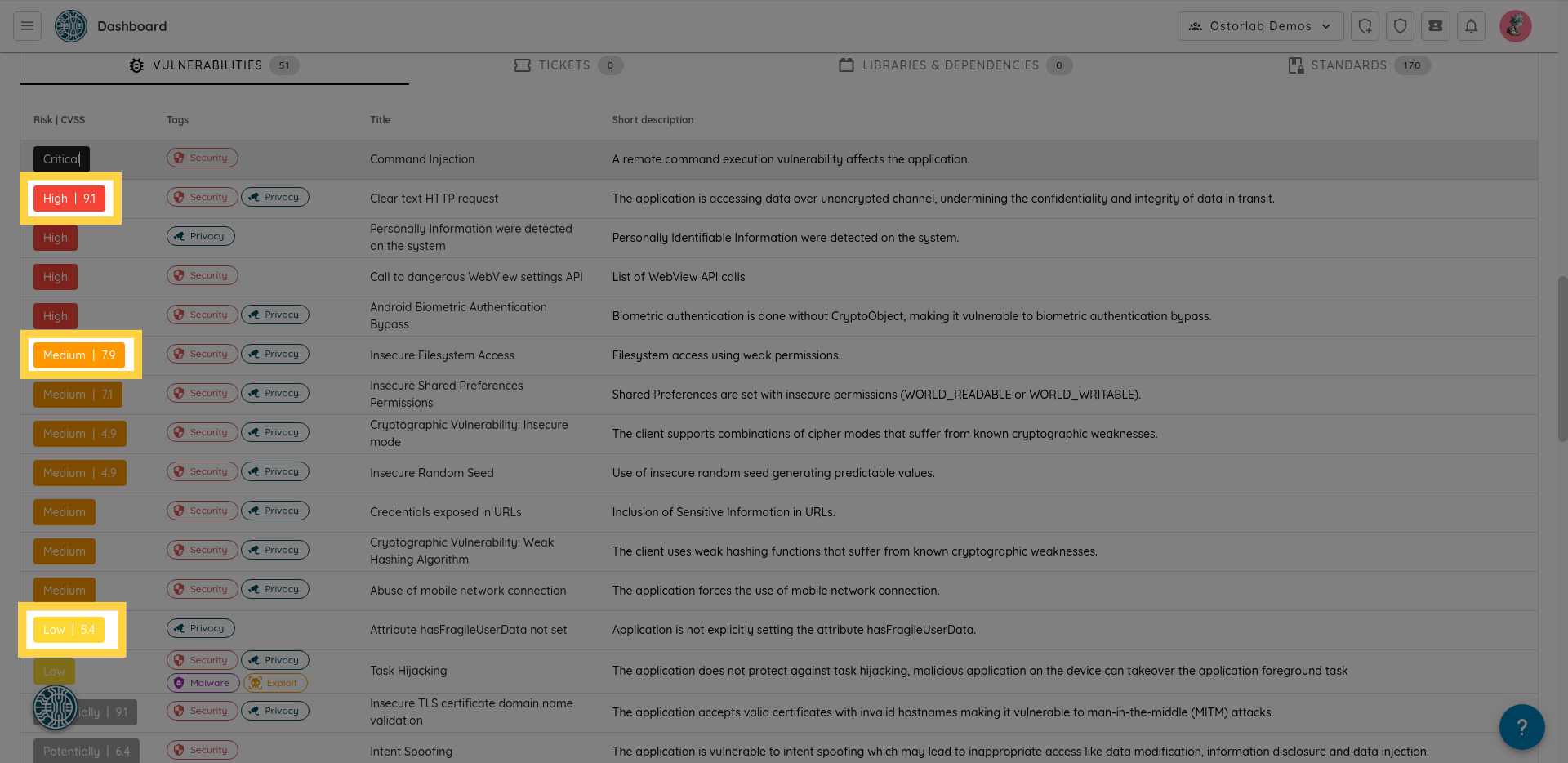Image resolution: width=1568 pixels, height=763 pixels.
Task: Open the hamburger navigation menu
Action: 27,26
